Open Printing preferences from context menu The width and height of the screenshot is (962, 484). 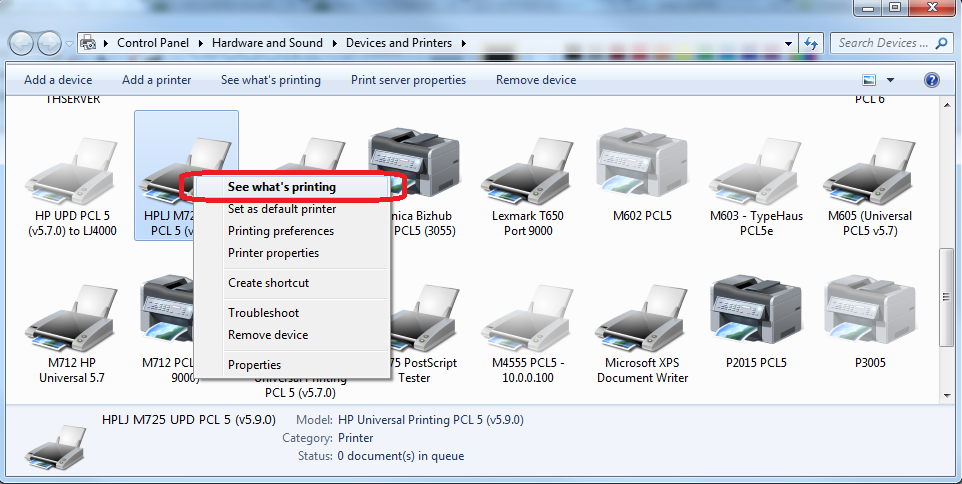pyautogui.click(x=280, y=231)
